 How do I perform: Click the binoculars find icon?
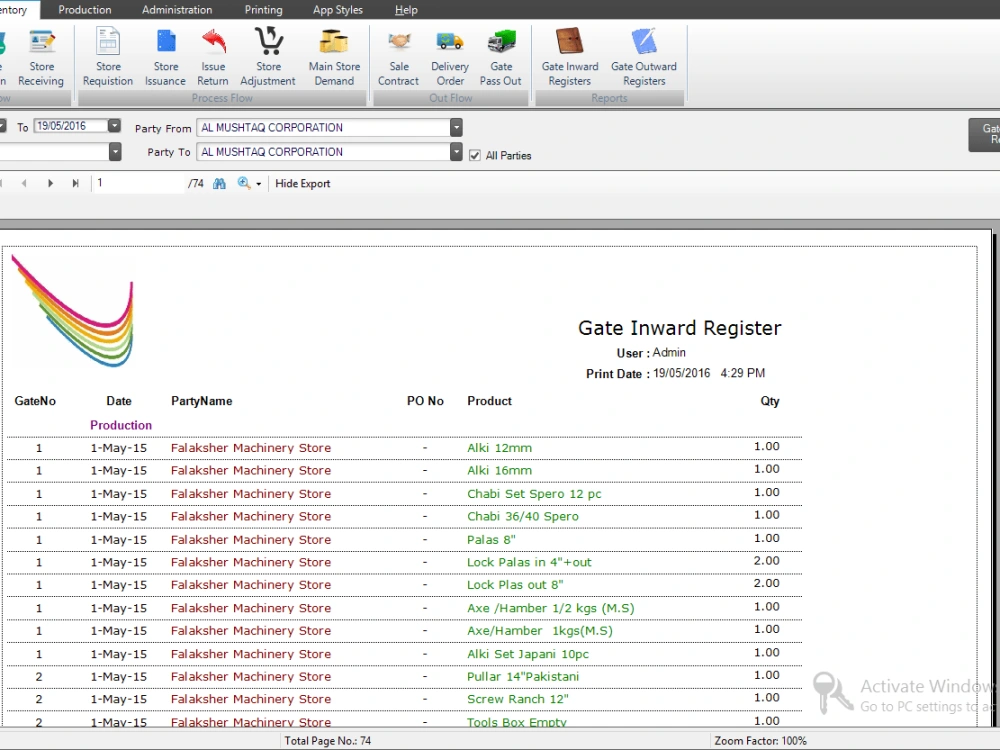pyautogui.click(x=219, y=184)
